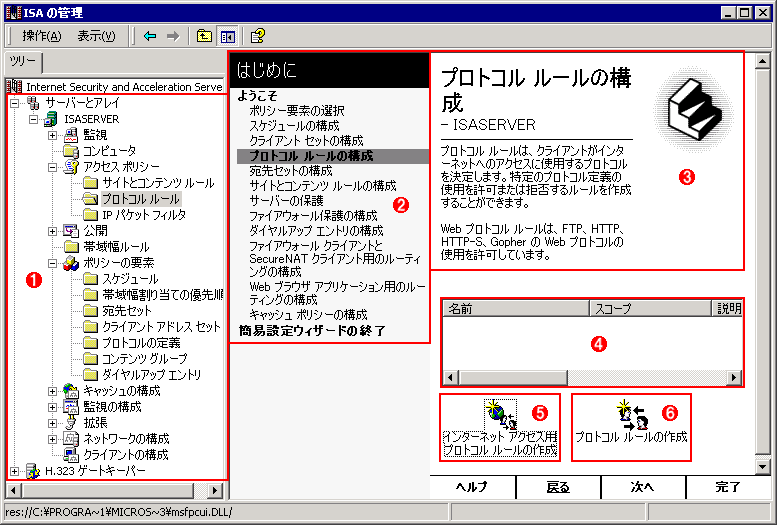Open the 操作(A) menu
The image size is (777, 525).
click(x=42, y=36)
